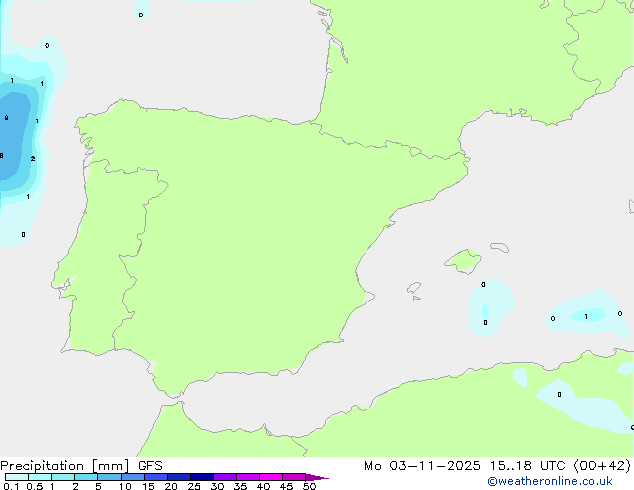Open the weatheronline.co.uk copyright link
Screen dimensions: 634x490
point(550,481)
